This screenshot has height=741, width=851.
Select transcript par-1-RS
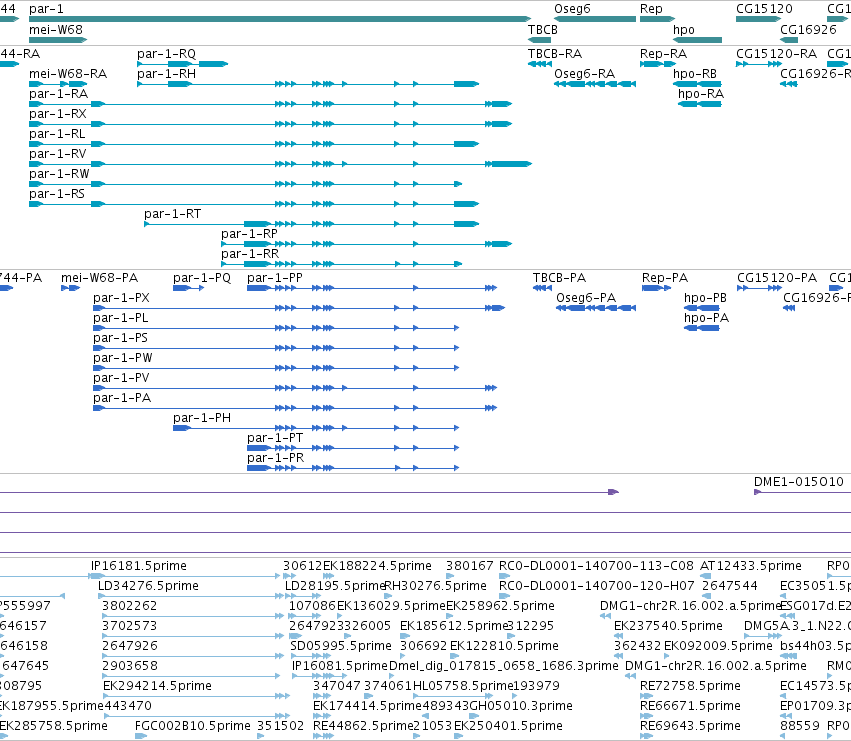click(254, 204)
